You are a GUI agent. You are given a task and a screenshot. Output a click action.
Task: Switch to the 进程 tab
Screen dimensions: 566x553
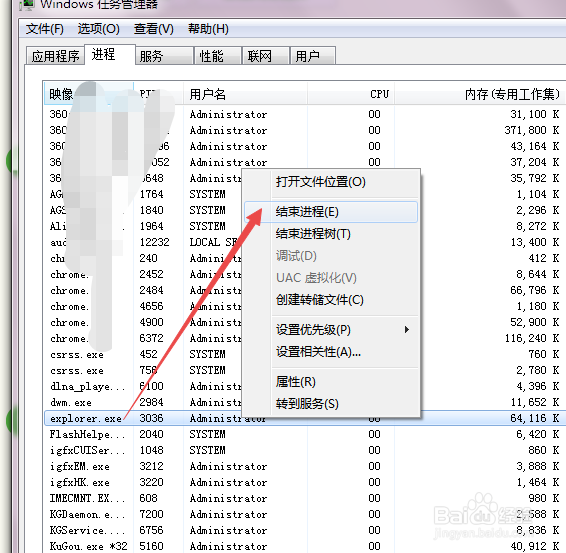[x=110, y=55]
